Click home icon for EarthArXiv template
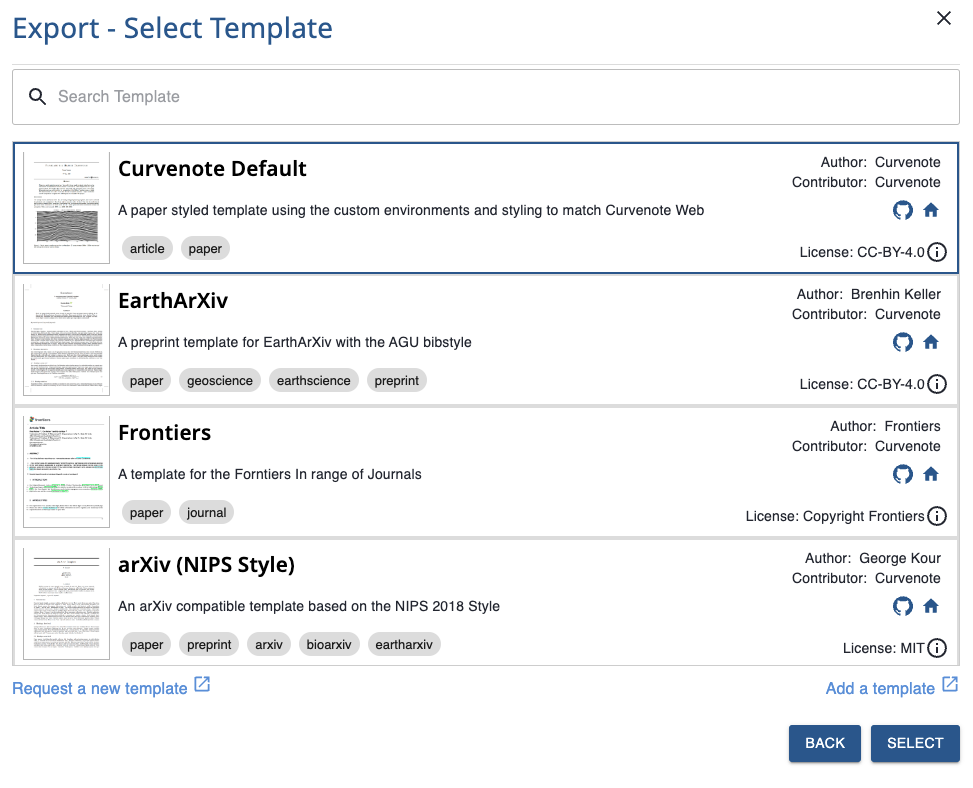Image resolution: width=973 pixels, height=788 pixels. click(x=931, y=342)
